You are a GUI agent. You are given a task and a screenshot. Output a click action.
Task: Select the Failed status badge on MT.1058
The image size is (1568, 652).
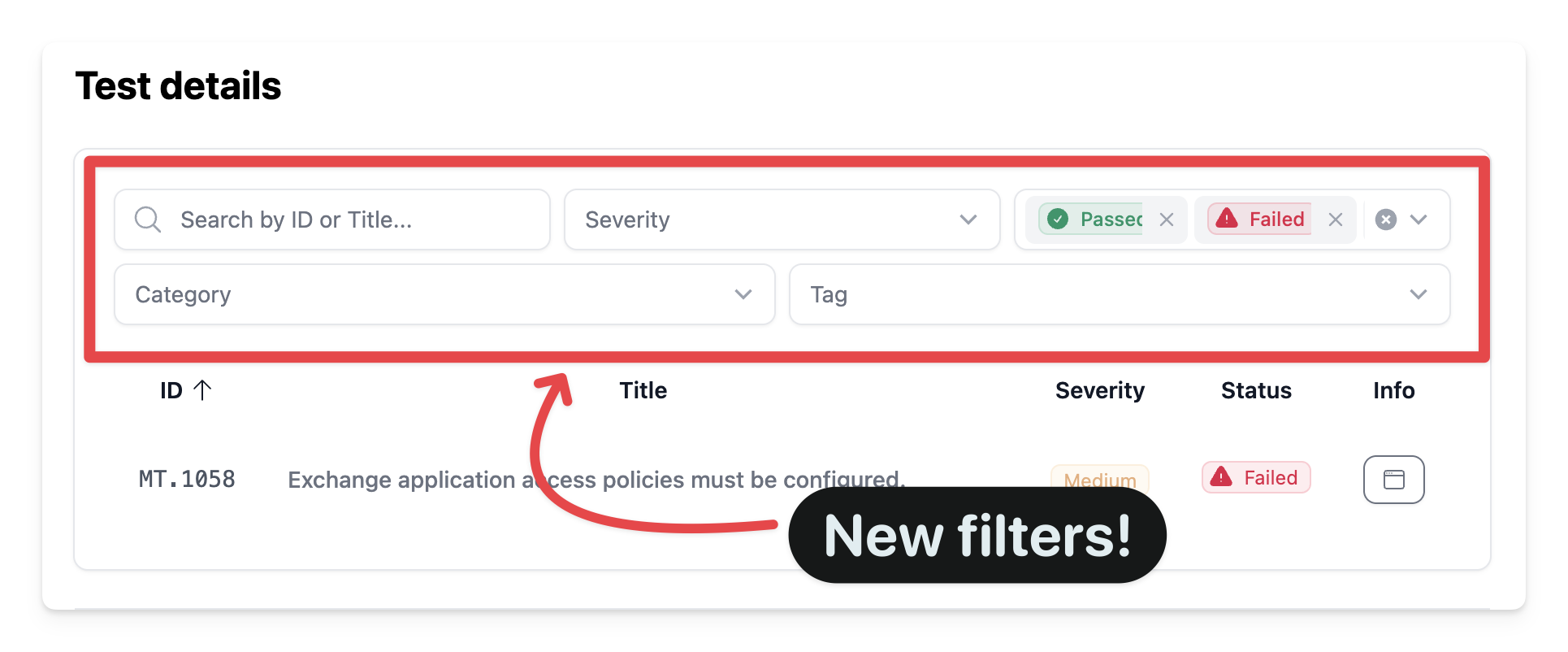(x=1255, y=477)
